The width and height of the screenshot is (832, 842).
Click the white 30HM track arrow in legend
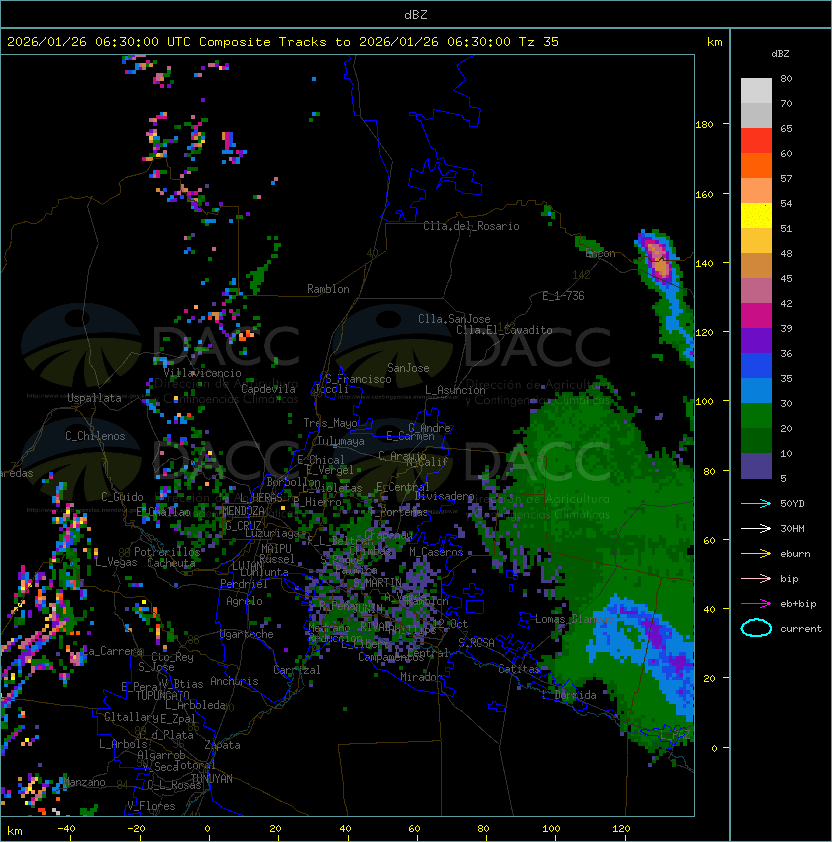coord(756,528)
